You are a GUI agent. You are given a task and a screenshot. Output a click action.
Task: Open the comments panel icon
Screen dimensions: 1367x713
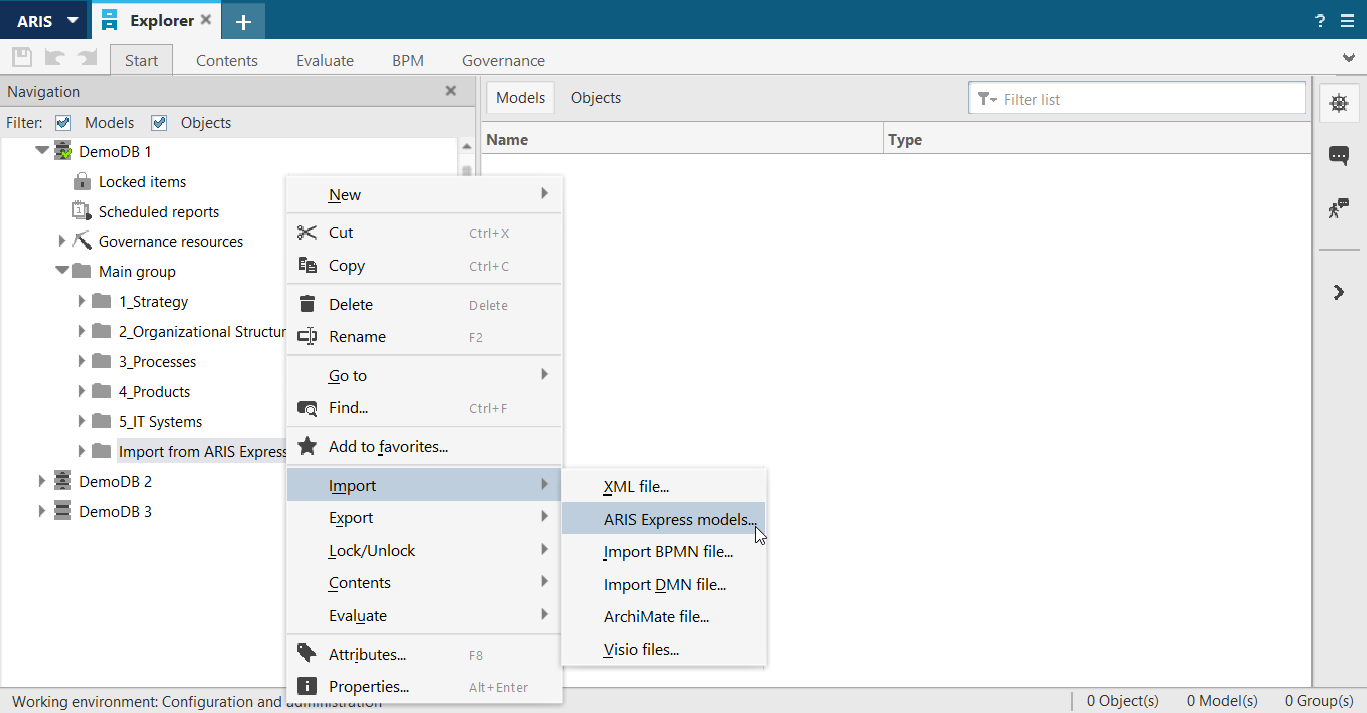point(1339,155)
